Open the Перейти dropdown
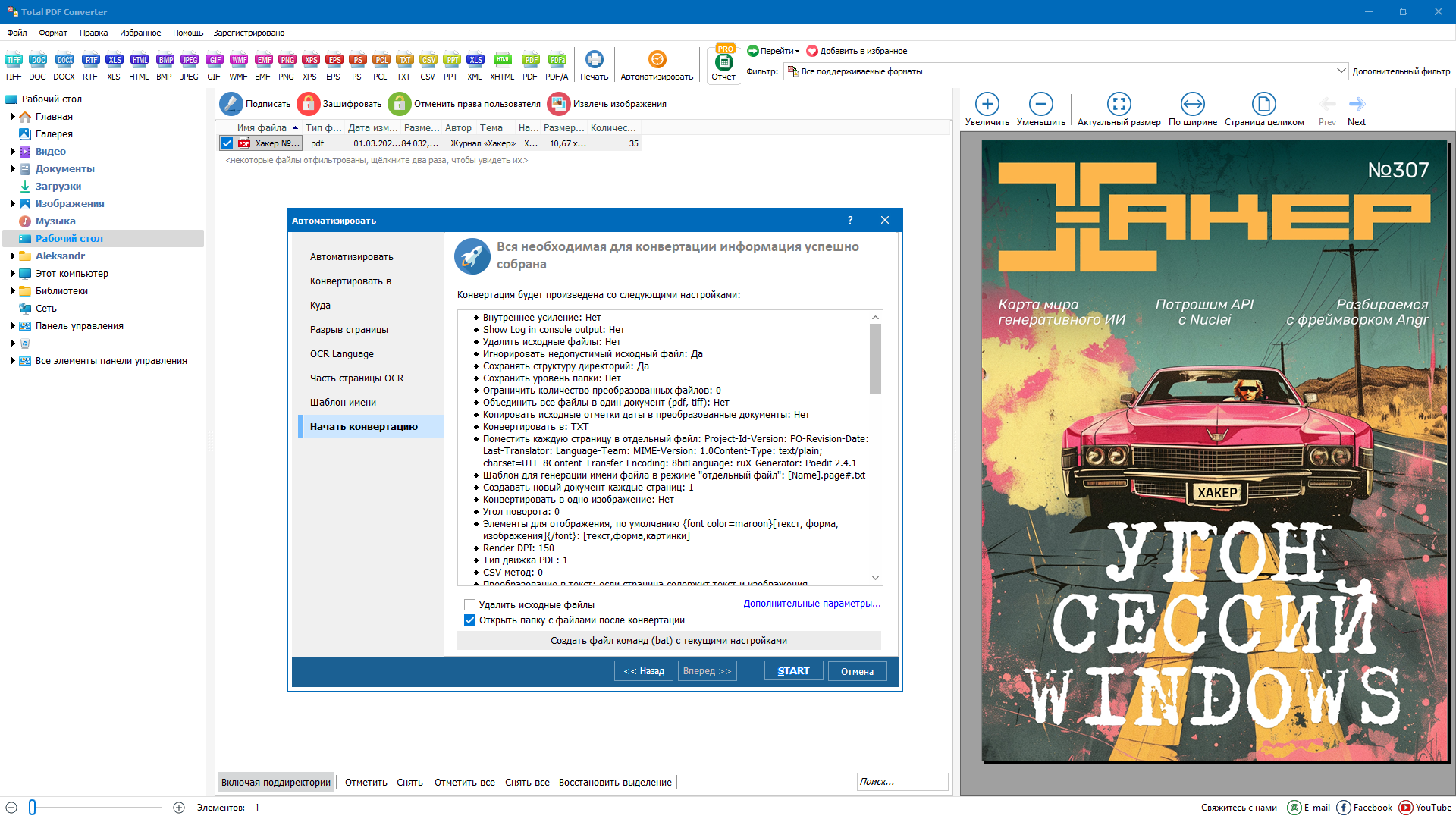1456x819 pixels. tap(773, 51)
